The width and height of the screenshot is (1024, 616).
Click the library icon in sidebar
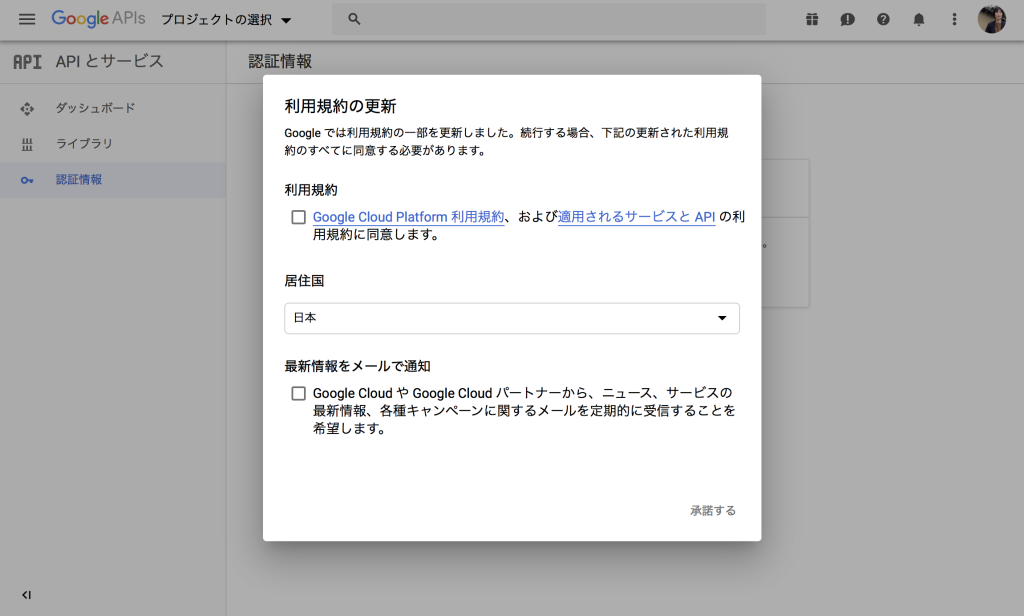(x=27, y=144)
